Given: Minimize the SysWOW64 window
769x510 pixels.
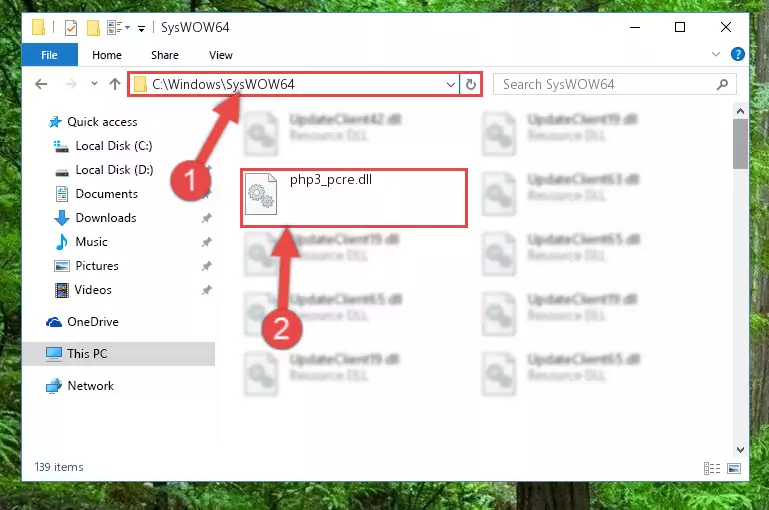Looking at the screenshot, I should [635, 27].
